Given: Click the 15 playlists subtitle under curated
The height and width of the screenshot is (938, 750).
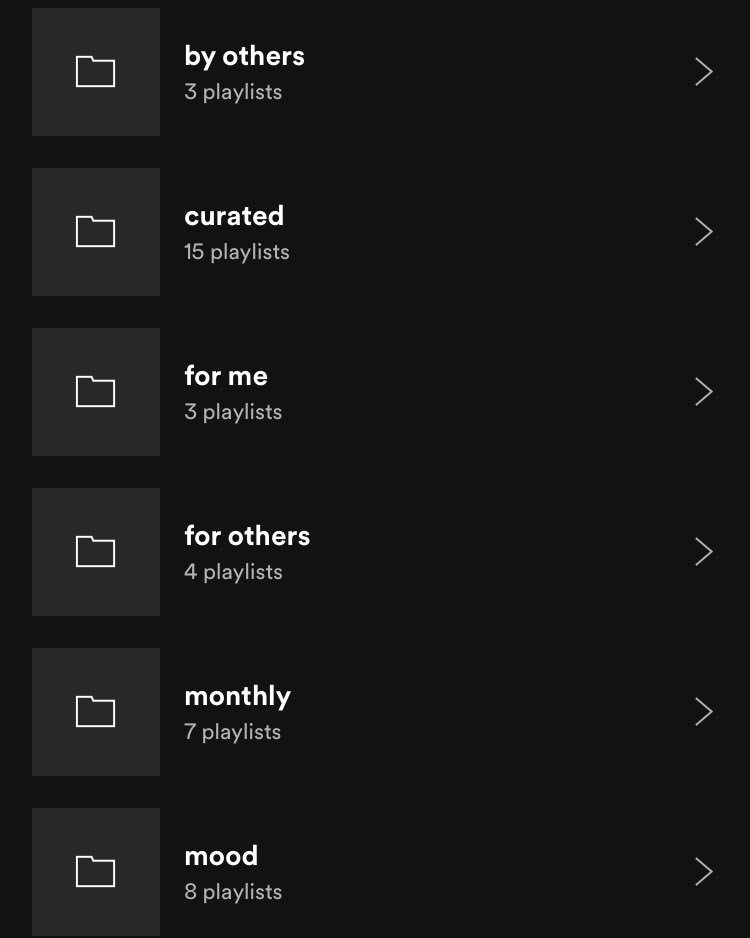Looking at the screenshot, I should coord(237,252).
